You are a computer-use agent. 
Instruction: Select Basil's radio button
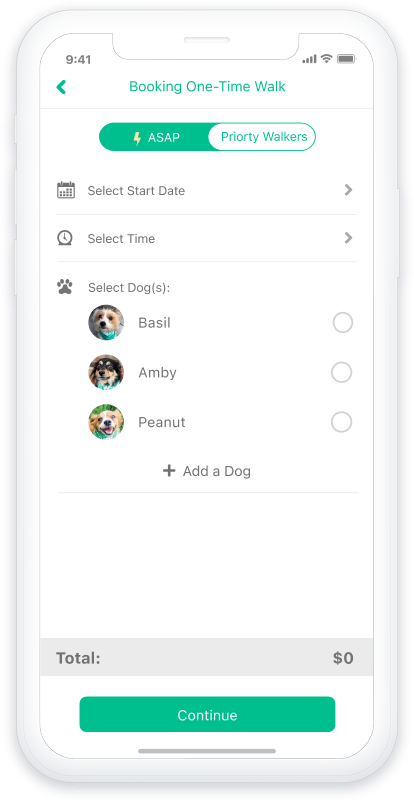(342, 323)
